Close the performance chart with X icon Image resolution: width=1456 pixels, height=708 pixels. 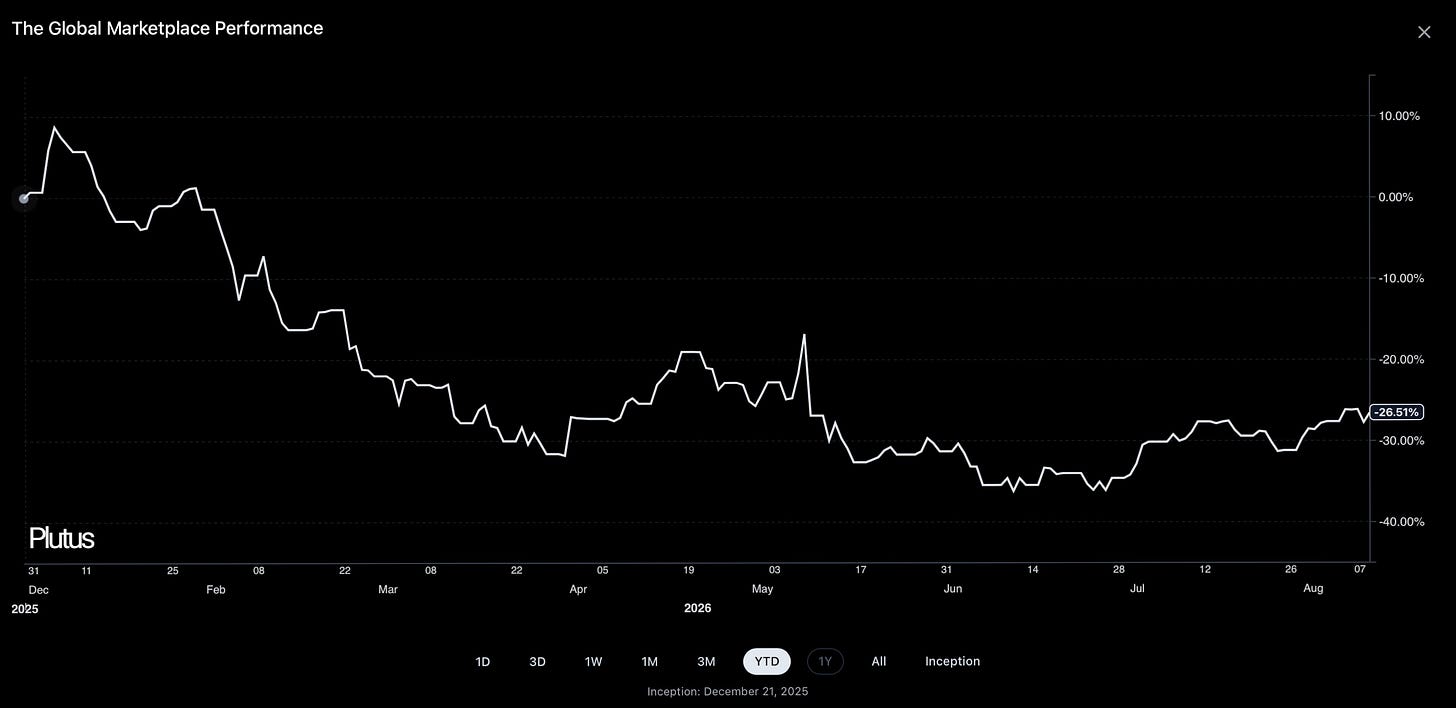pos(1424,32)
